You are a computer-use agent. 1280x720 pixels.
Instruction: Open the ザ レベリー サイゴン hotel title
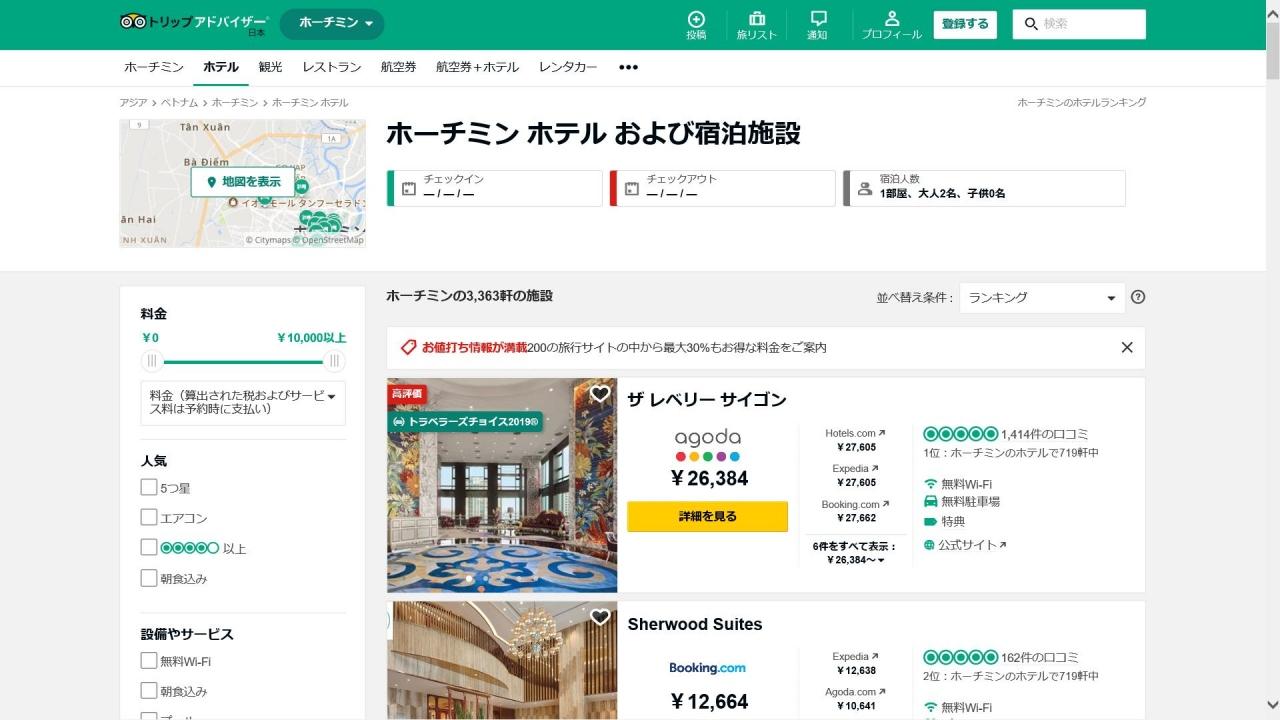[x=707, y=400]
